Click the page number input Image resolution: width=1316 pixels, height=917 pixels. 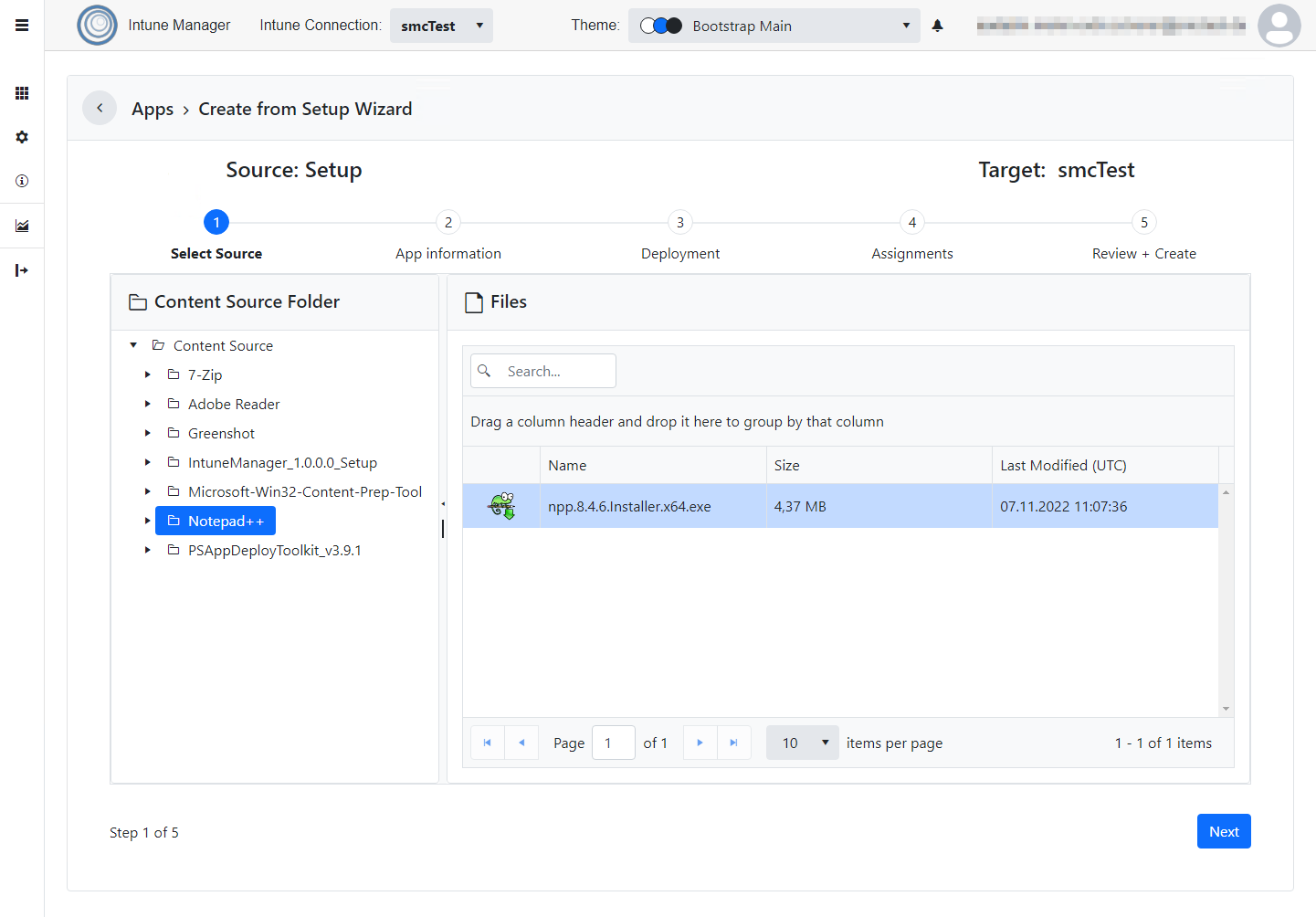coord(614,743)
